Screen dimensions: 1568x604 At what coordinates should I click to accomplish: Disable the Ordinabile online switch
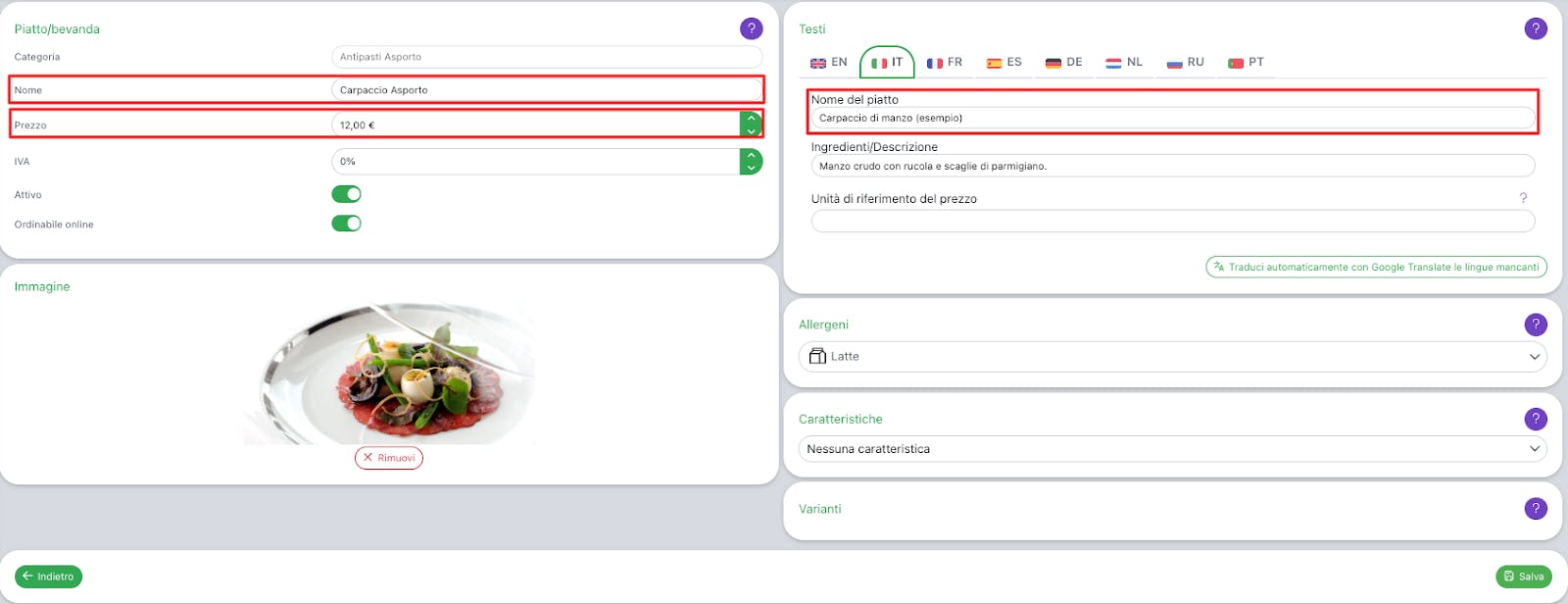(x=346, y=224)
